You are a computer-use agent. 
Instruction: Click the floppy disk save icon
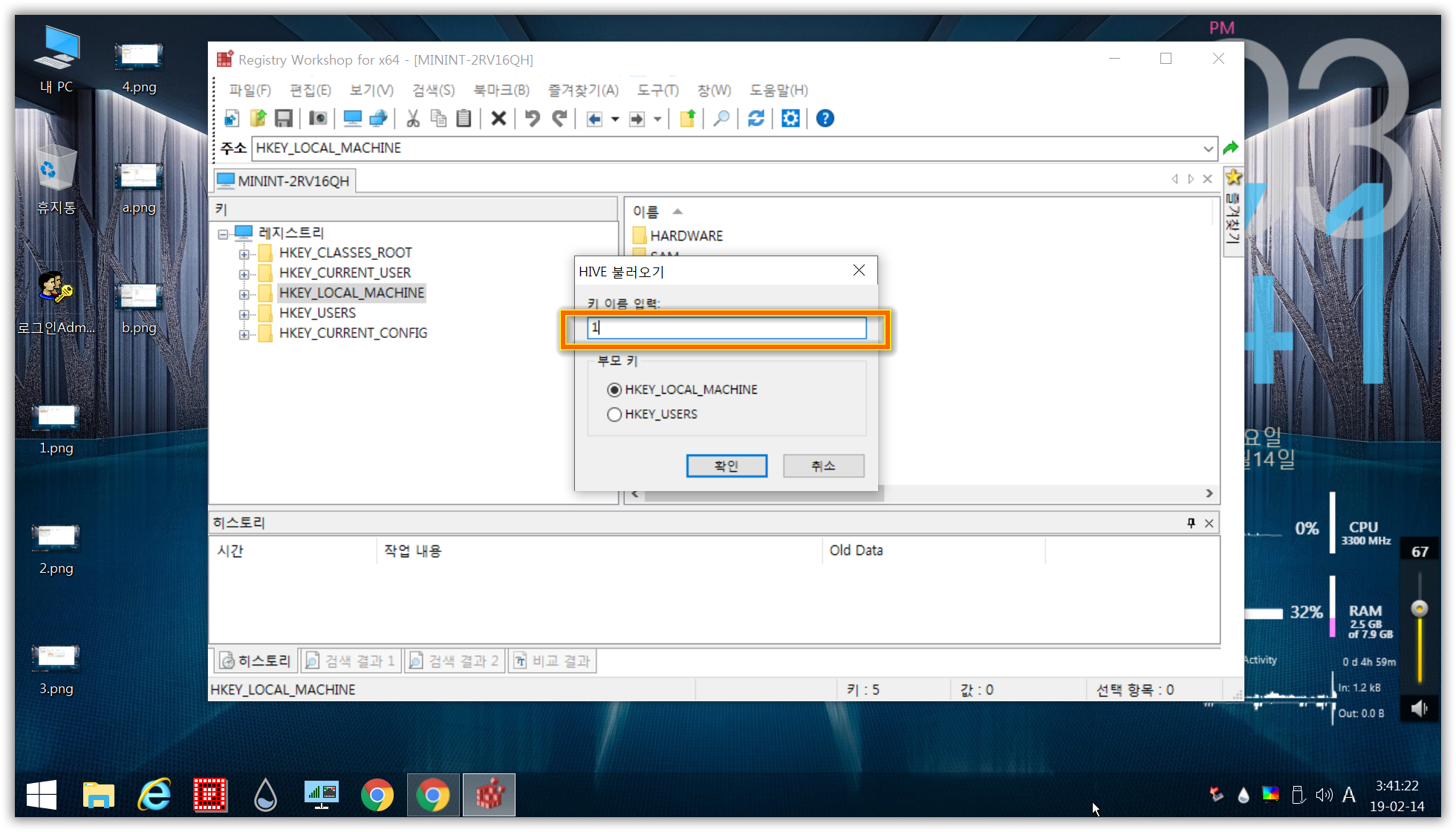point(283,119)
